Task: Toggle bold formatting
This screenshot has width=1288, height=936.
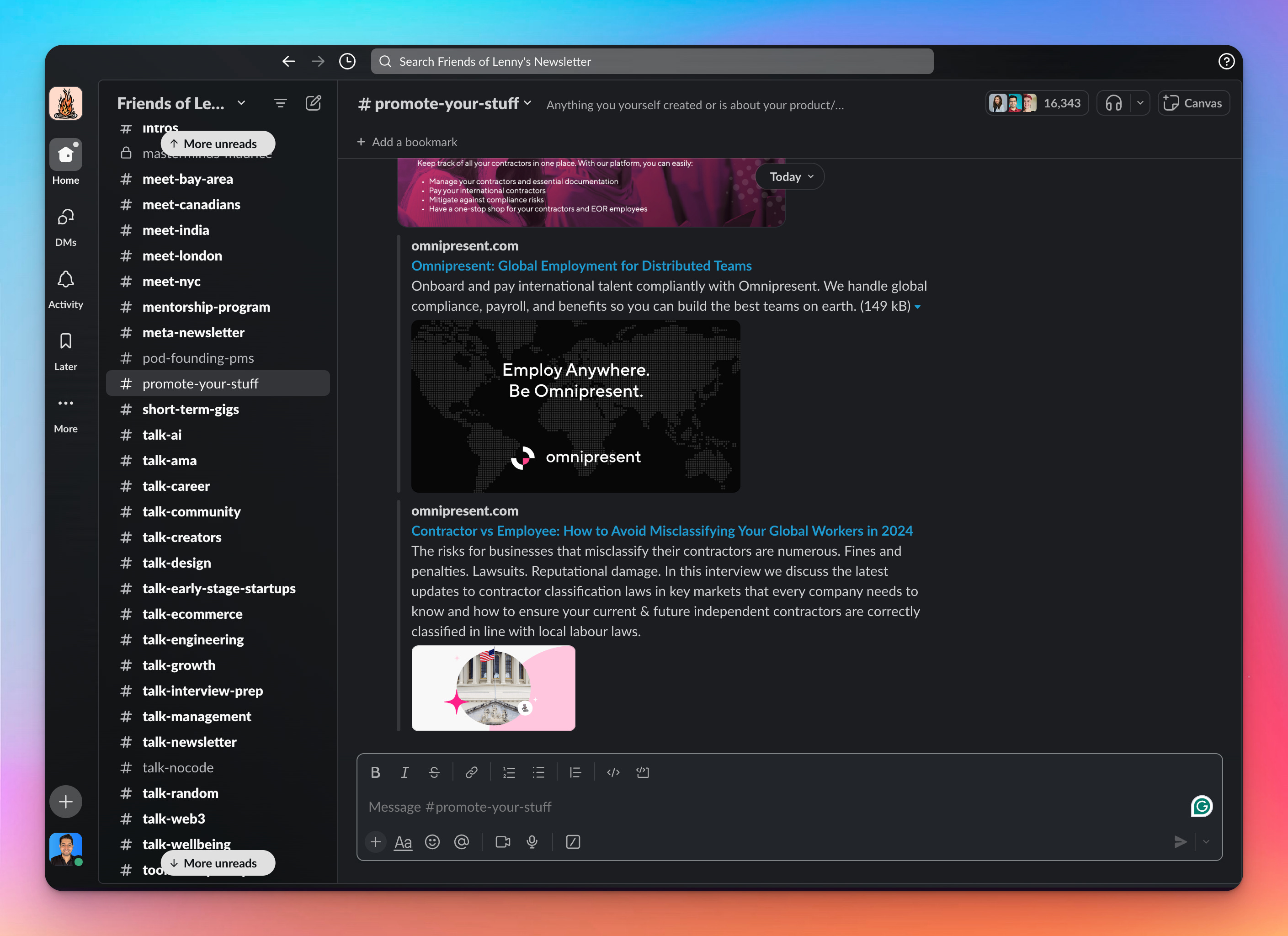Action: pyautogui.click(x=375, y=772)
